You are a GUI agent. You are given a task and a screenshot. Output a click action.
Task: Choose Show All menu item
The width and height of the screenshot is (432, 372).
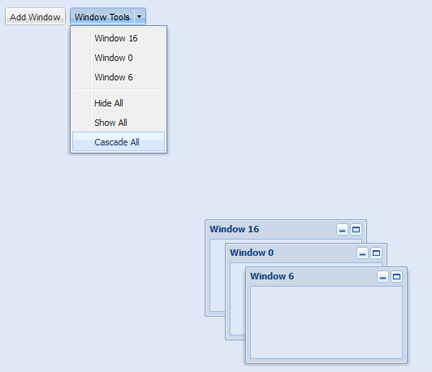point(118,122)
